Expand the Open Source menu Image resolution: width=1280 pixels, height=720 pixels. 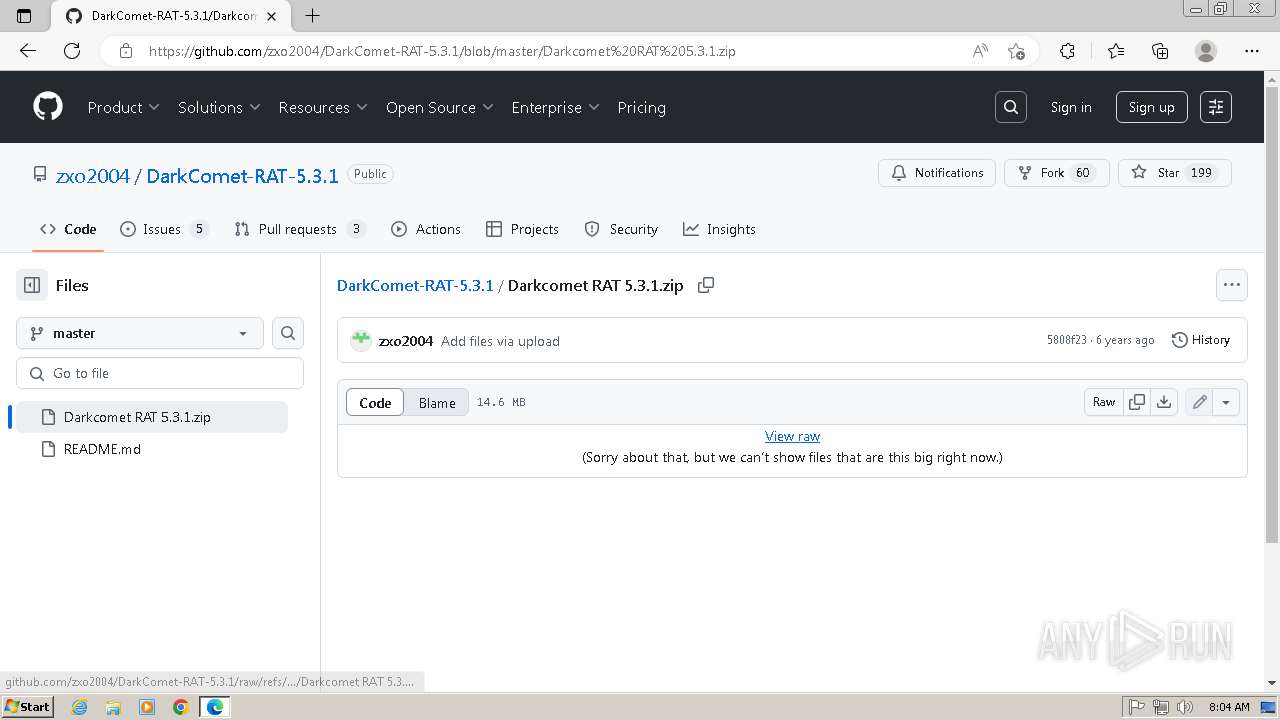(440, 107)
